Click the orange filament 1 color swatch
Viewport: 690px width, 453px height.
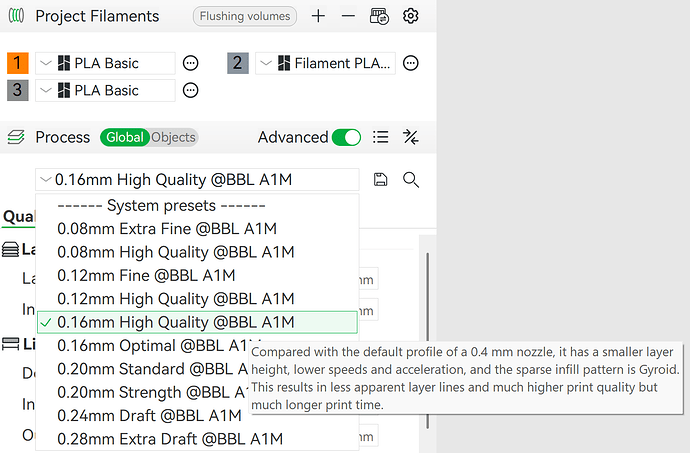click(18, 63)
